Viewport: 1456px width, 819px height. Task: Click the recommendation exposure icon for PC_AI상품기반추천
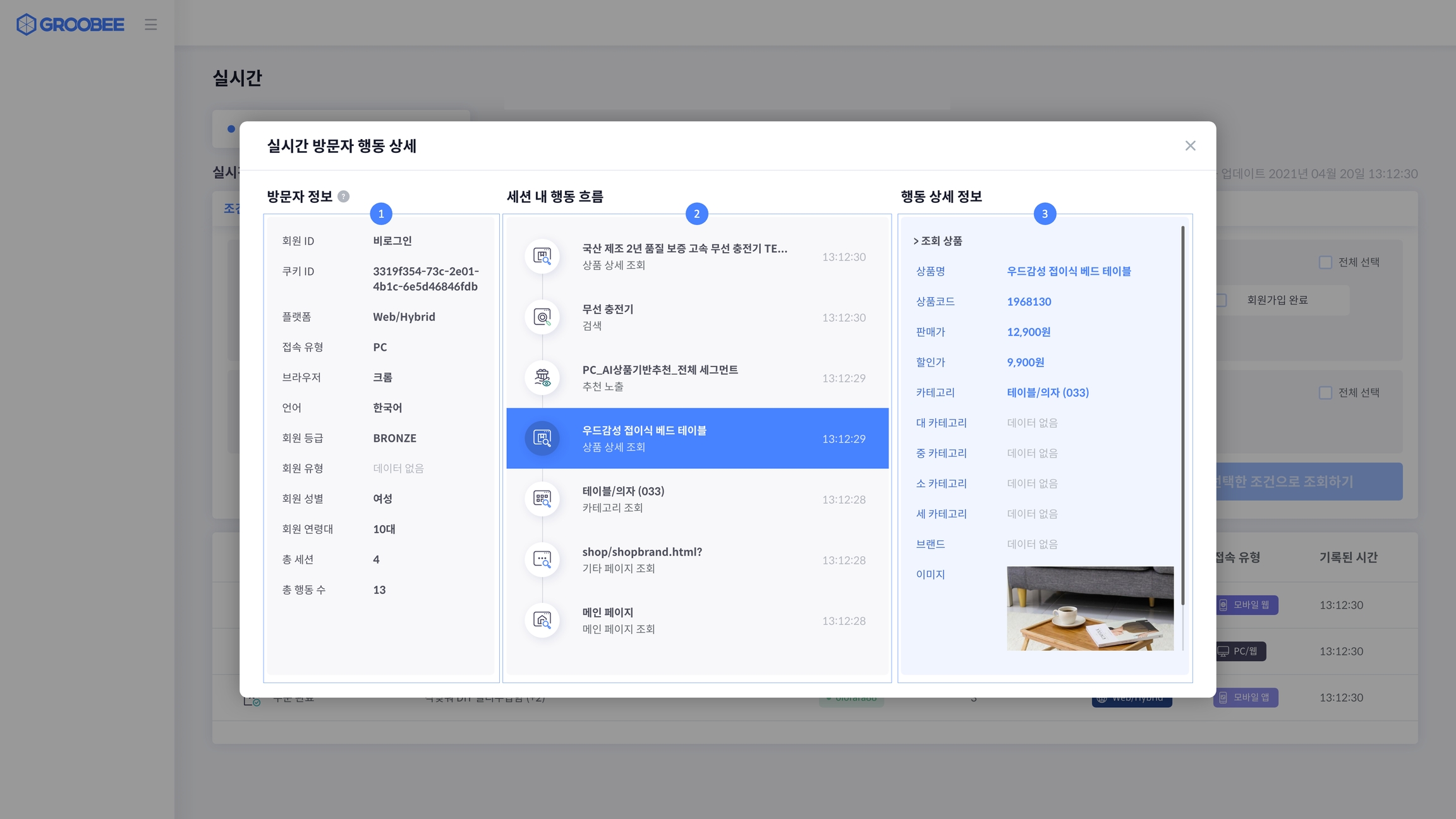542,378
